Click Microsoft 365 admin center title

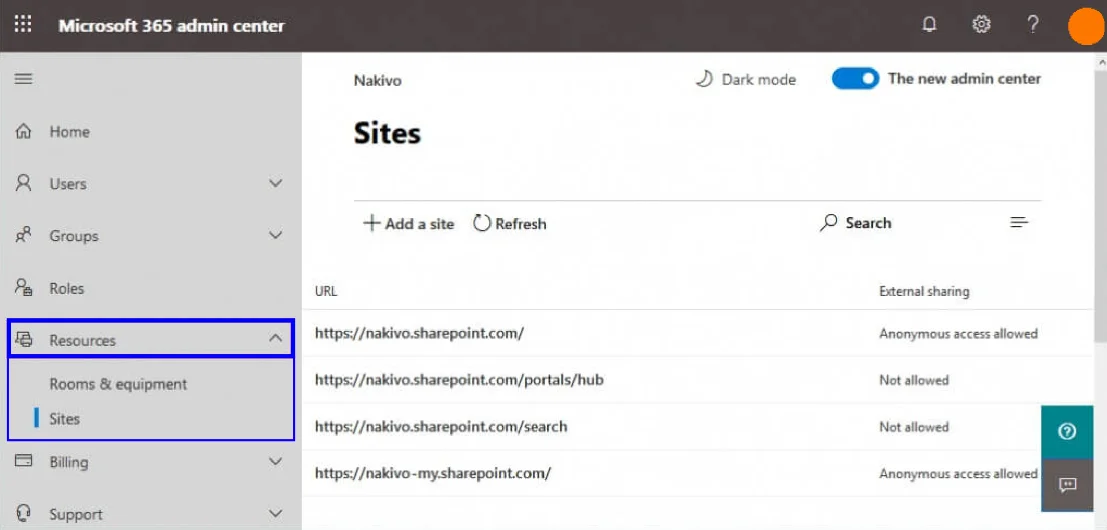pos(172,26)
